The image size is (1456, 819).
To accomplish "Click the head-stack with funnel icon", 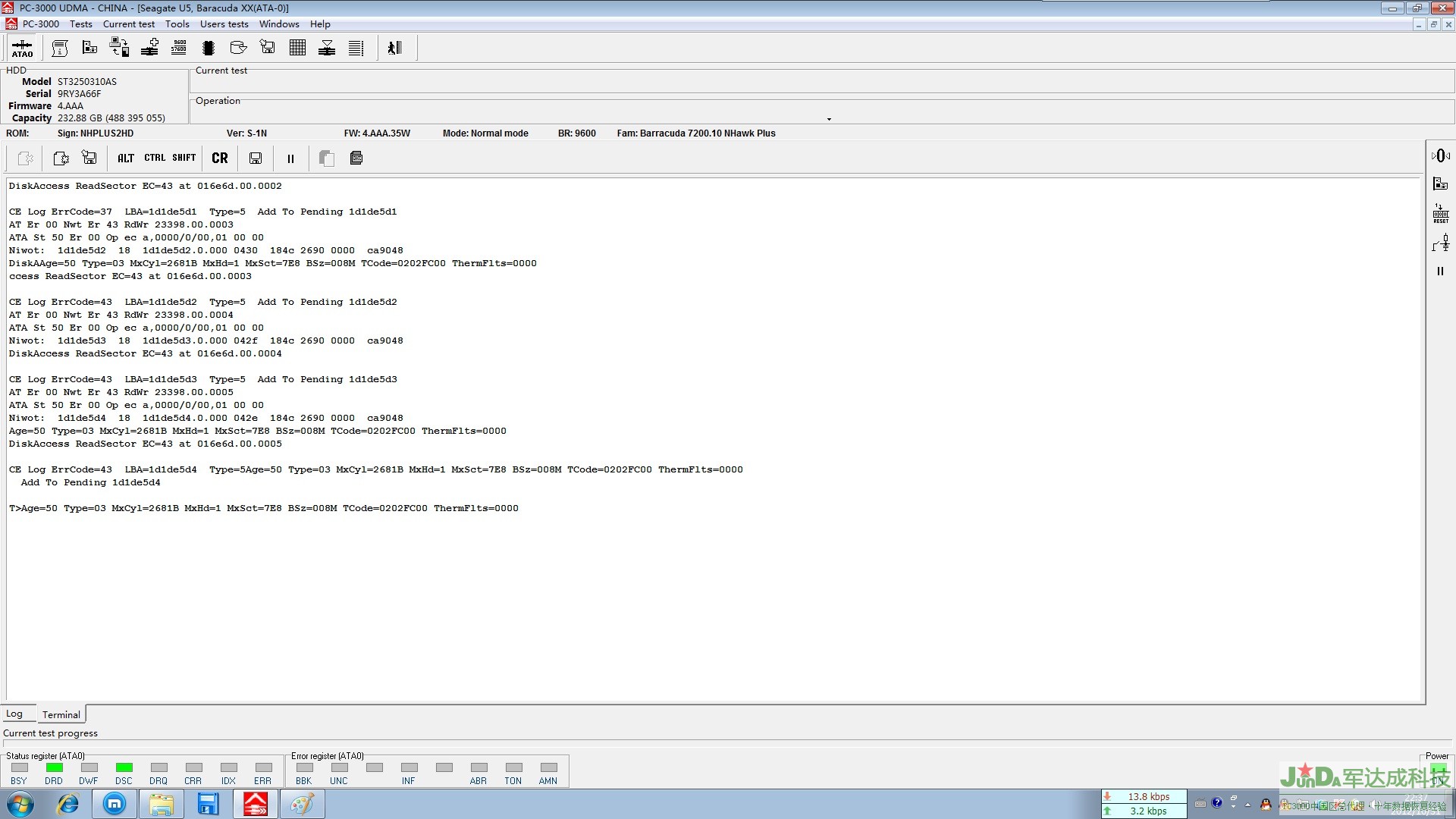I will click(x=327, y=48).
